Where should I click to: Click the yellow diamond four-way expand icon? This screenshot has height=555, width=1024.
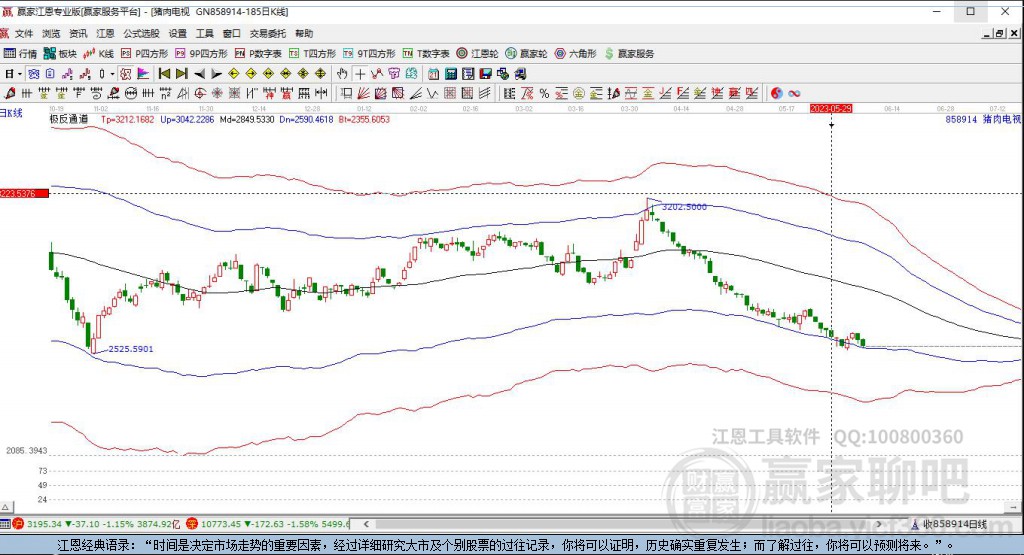[320, 74]
